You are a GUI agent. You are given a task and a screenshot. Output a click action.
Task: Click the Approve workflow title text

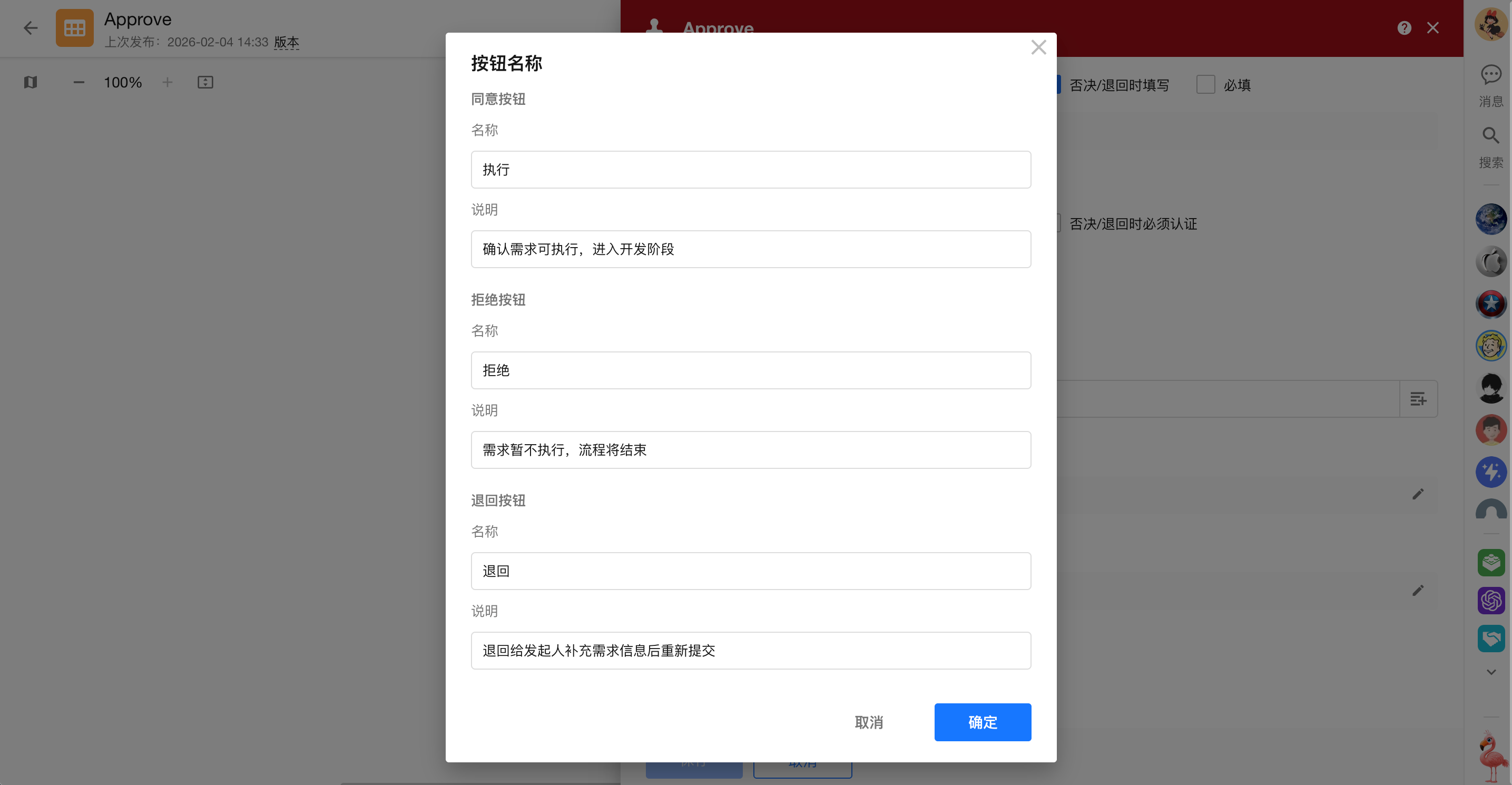pyautogui.click(x=138, y=19)
